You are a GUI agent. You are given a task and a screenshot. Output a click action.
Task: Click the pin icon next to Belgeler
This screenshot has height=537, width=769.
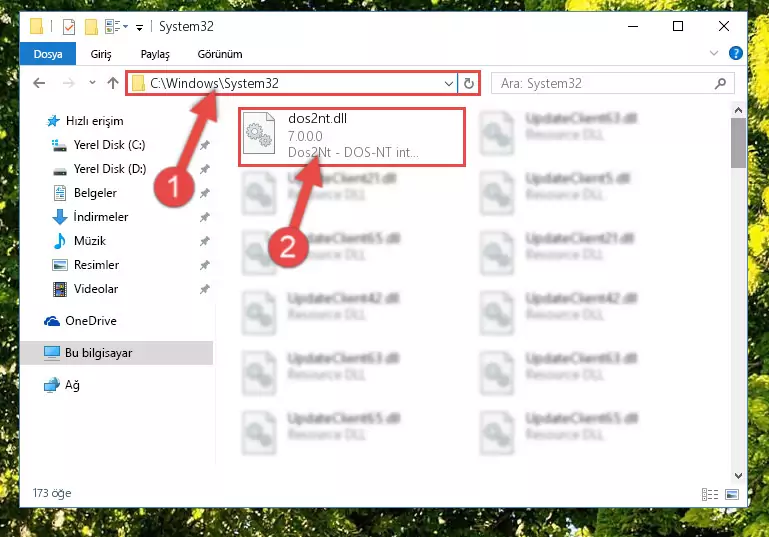tap(205, 193)
